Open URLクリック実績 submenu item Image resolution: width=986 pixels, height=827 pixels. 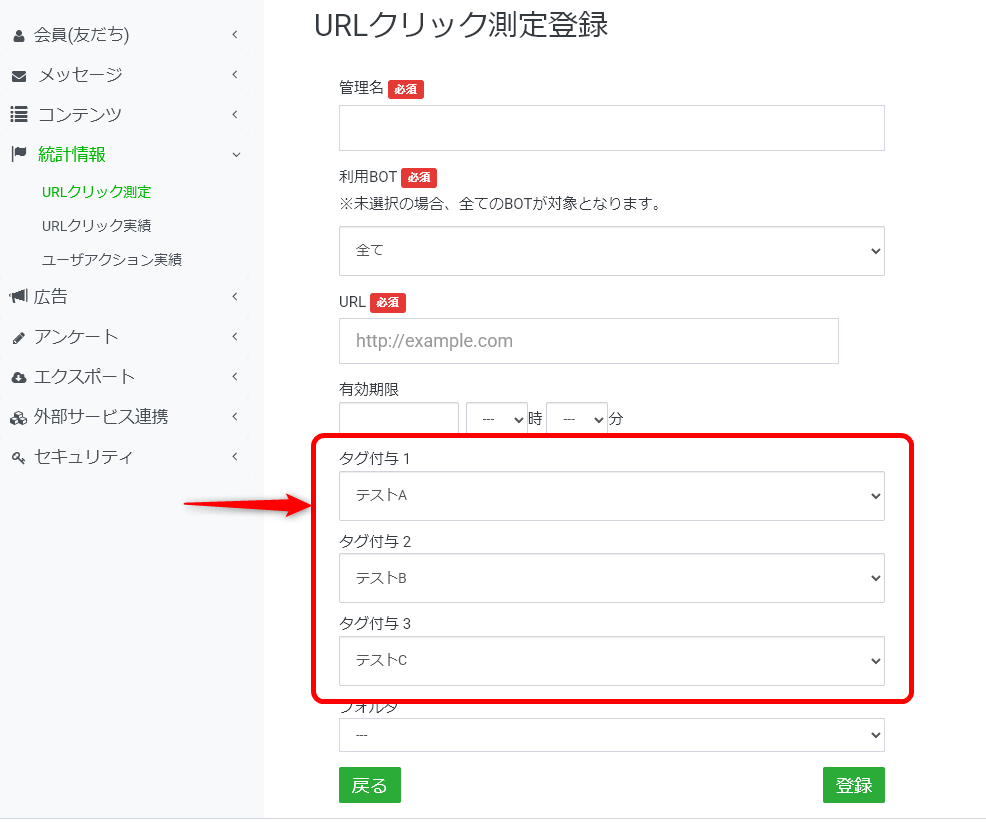tap(96, 226)
